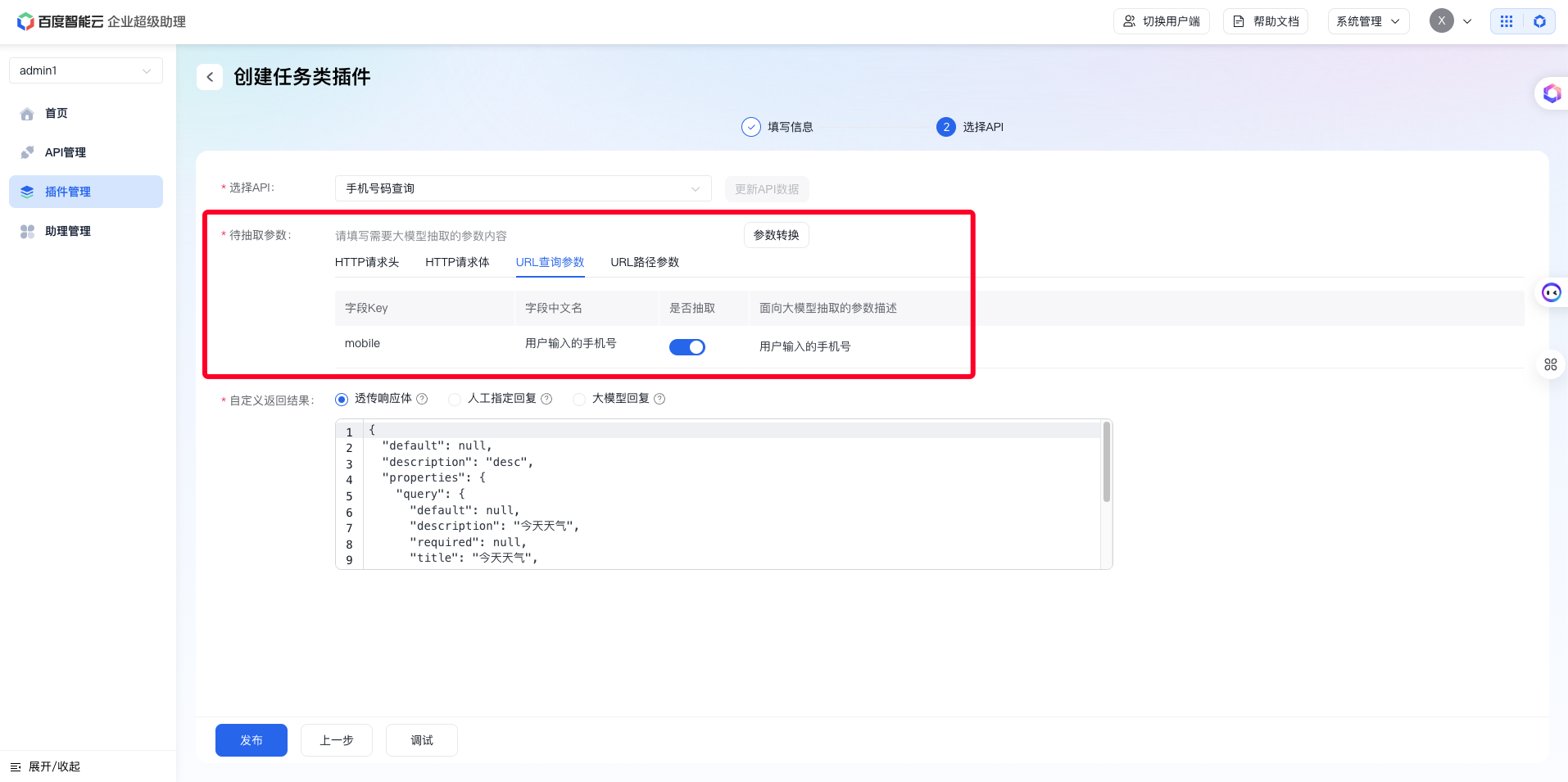
Task: Open API管理 in the sidebar
Action: [86, 152]
